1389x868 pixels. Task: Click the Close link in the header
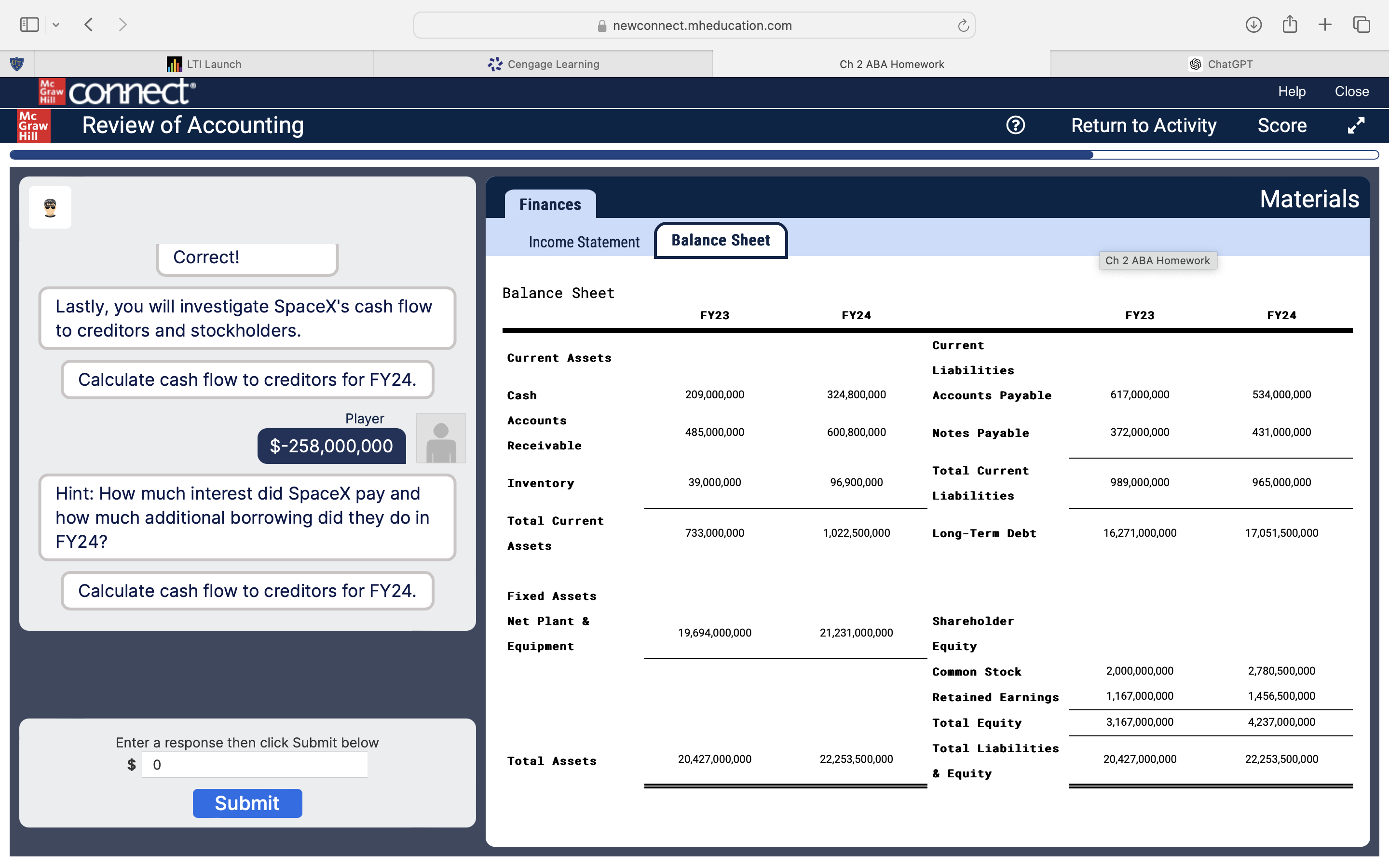coord(1351,91)
